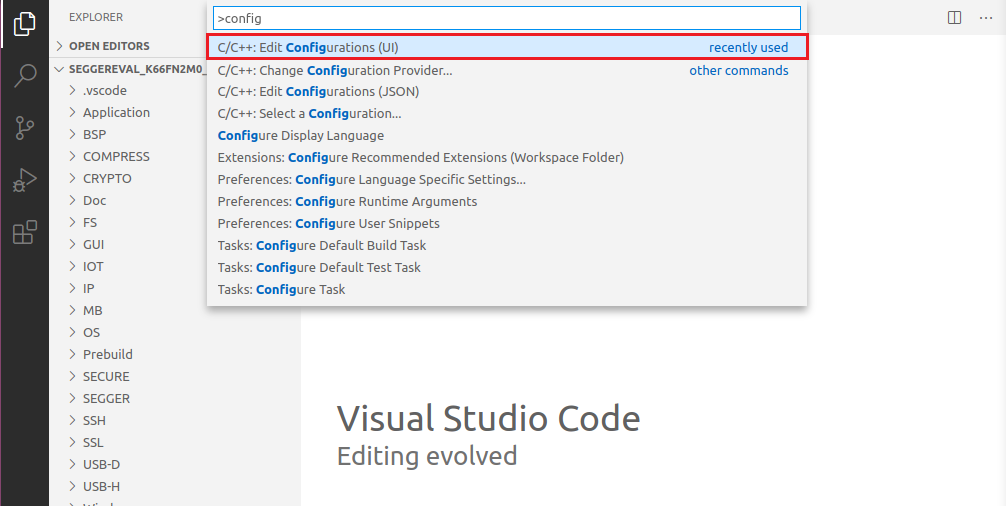Open the Run and Debug view icon
Image resolution: width=1006 pixels, height=506 pixels.
coord(24,180)
